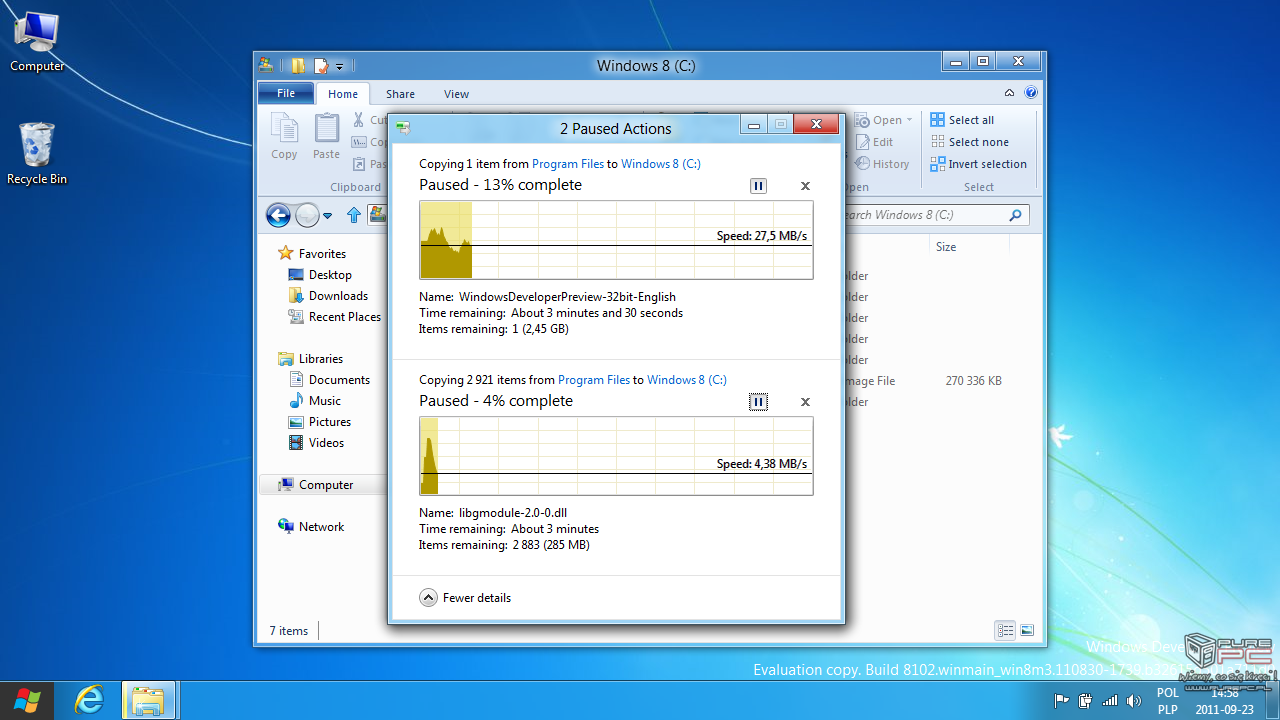This screenshot has height=720, width=1280.
Task: Click the volume speaker tray icon
Action: click(1134, 701)
